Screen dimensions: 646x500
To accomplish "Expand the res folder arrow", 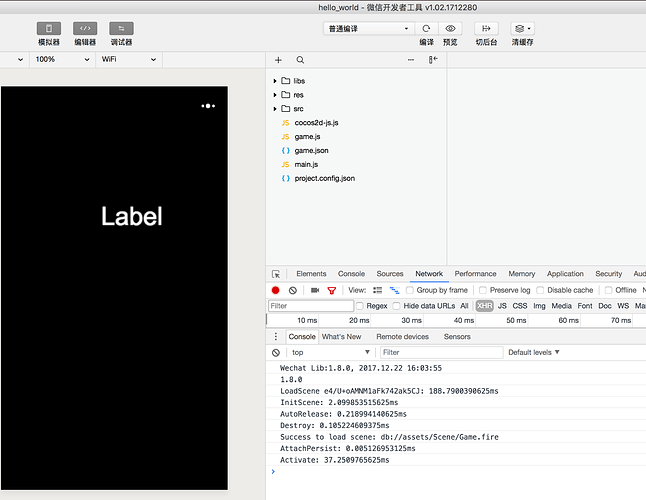I will tap(275, 95).
